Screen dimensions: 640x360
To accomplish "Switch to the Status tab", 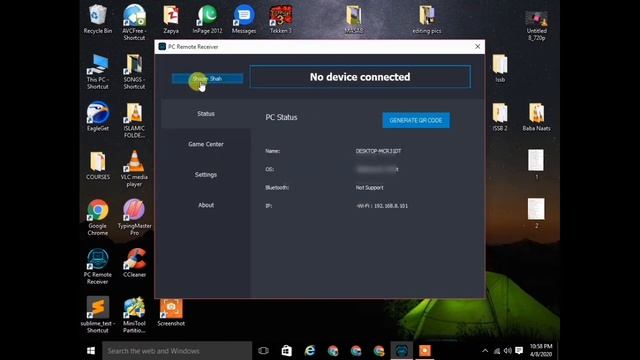I will coord(206,113).
